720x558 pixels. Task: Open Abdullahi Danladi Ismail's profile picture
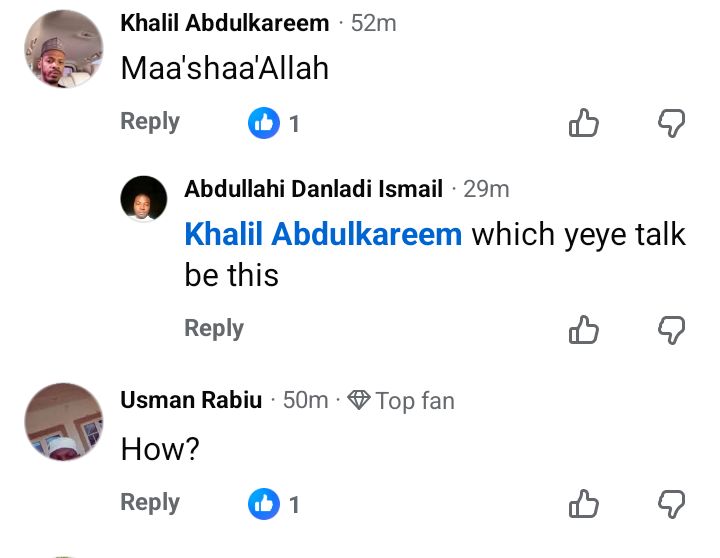143,198
